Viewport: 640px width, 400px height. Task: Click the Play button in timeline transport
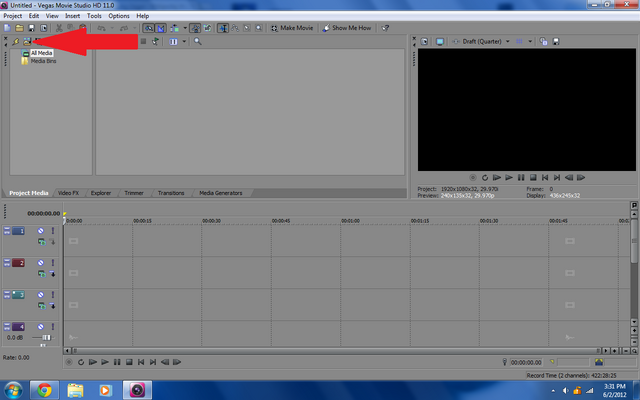point(105,362)
